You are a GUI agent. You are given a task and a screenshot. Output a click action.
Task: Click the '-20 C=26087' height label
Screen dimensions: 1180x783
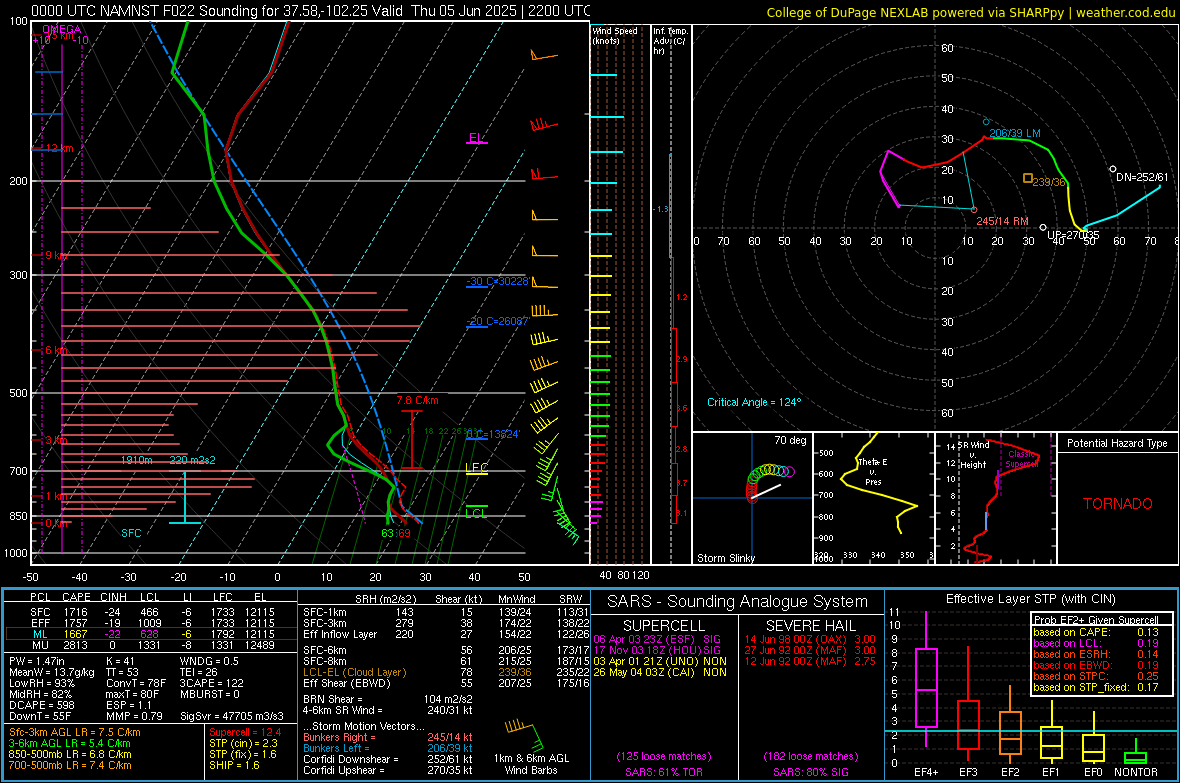[497, 321]
